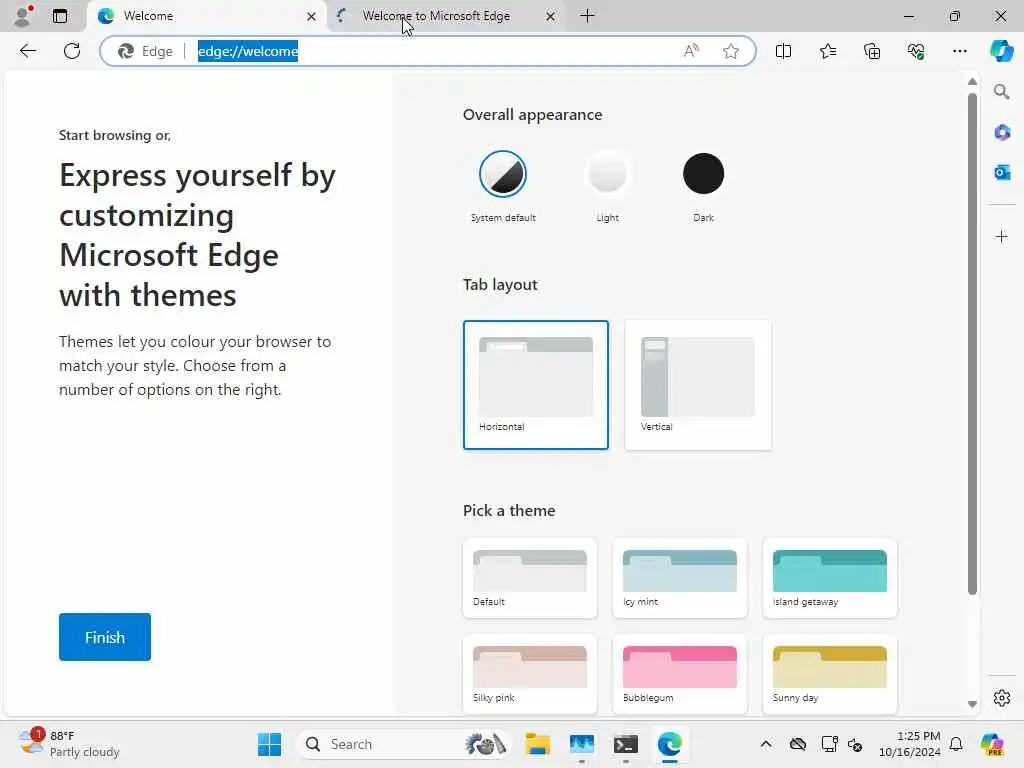
Task: Open the Favorites list icon
Action: tap(827, 51)
